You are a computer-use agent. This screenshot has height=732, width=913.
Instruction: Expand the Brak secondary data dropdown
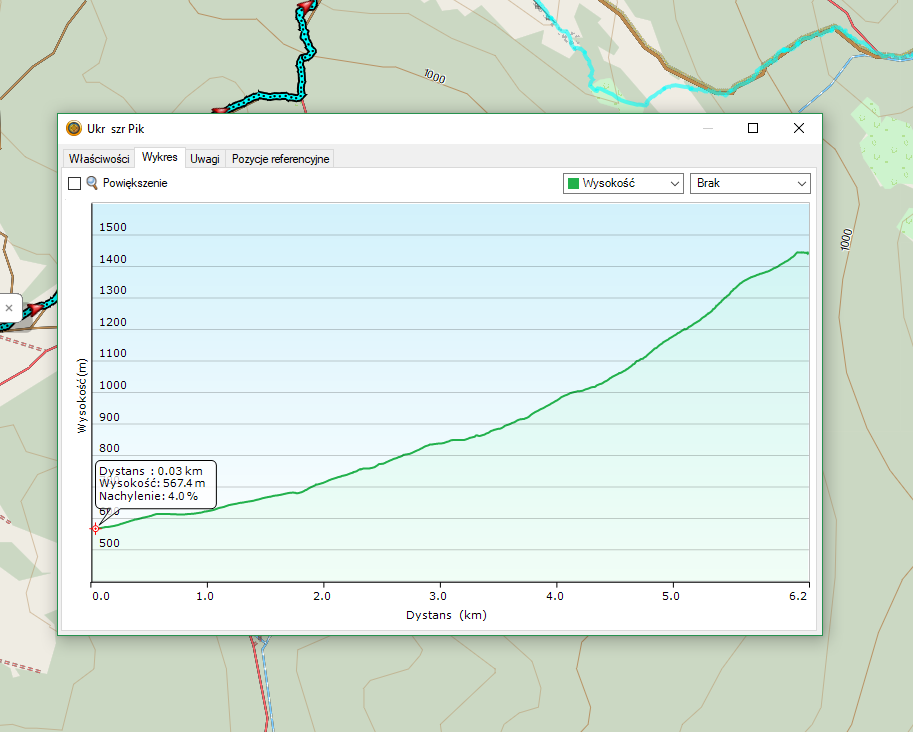750,183
